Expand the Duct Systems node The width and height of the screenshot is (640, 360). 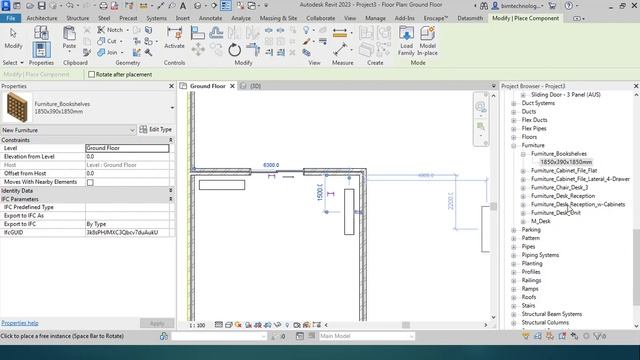514,104
